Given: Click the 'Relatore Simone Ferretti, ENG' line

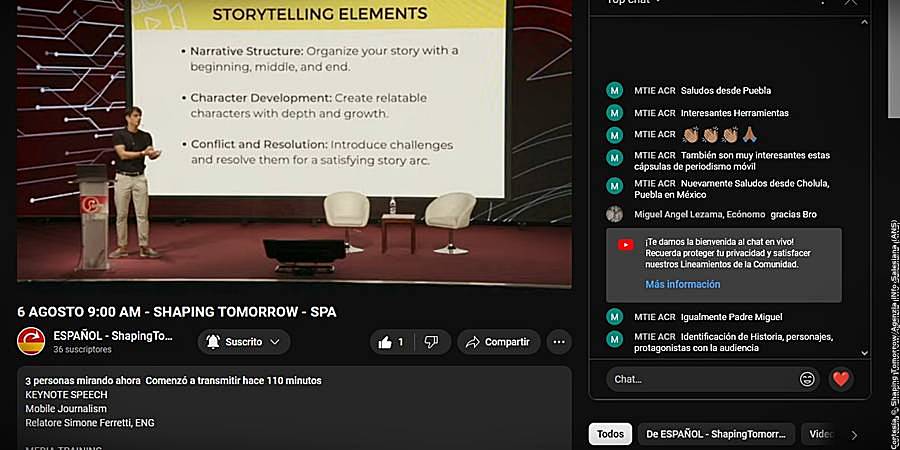Looking at the screenshot, I should [90, 422].
